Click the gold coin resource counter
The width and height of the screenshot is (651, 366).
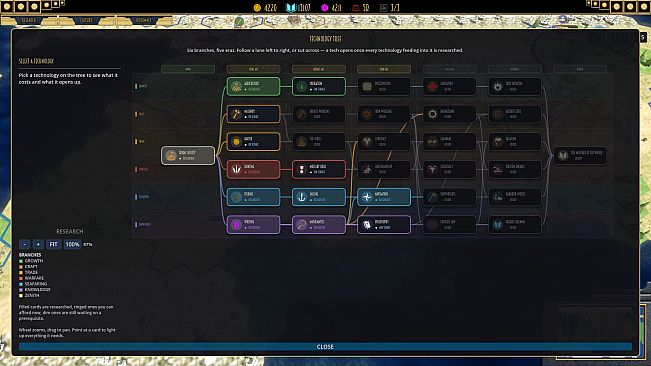[x=265, y=7]
